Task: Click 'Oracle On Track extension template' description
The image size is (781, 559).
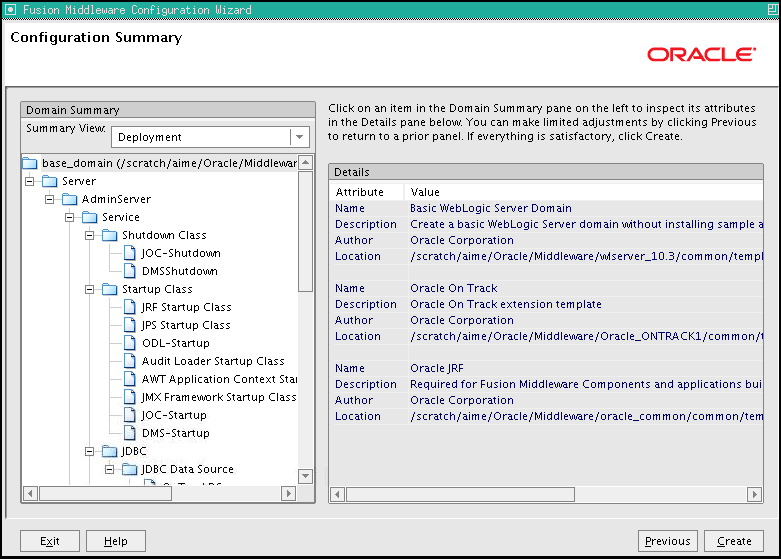Action: 506,304
